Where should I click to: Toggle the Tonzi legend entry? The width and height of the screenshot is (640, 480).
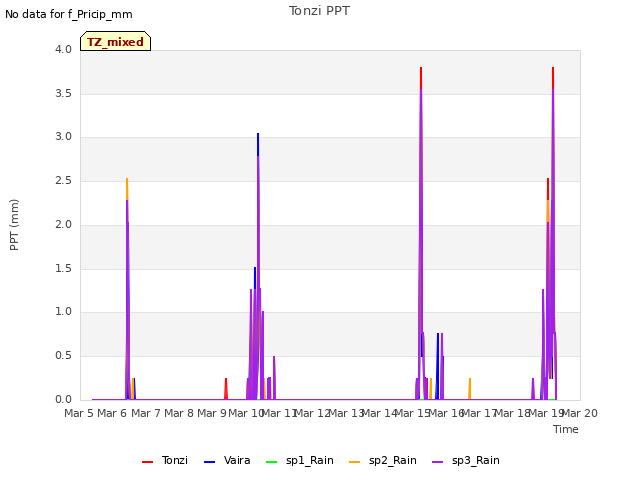tap(165, 461)
